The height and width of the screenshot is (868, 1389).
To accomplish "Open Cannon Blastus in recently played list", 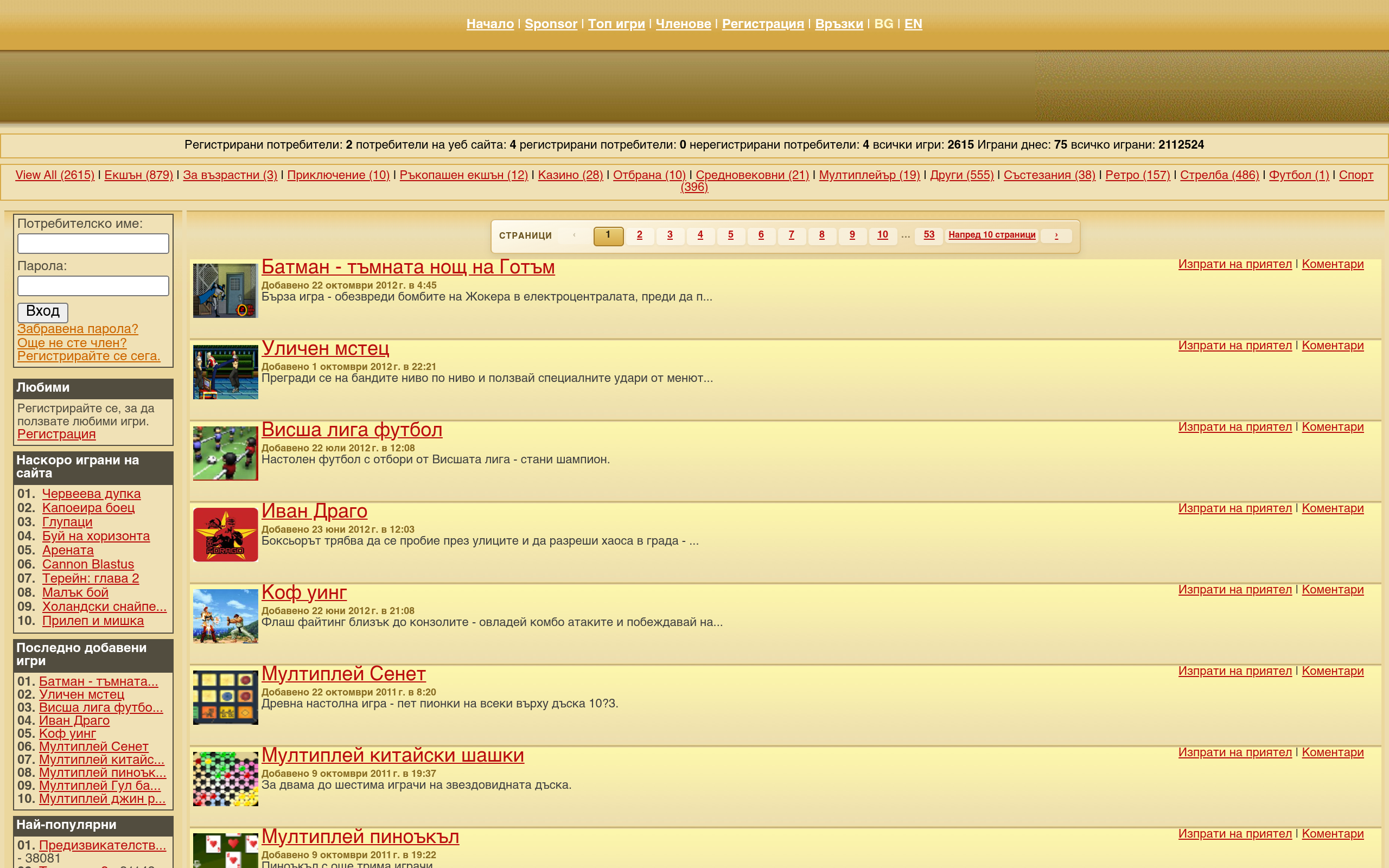I will [88, 564].
